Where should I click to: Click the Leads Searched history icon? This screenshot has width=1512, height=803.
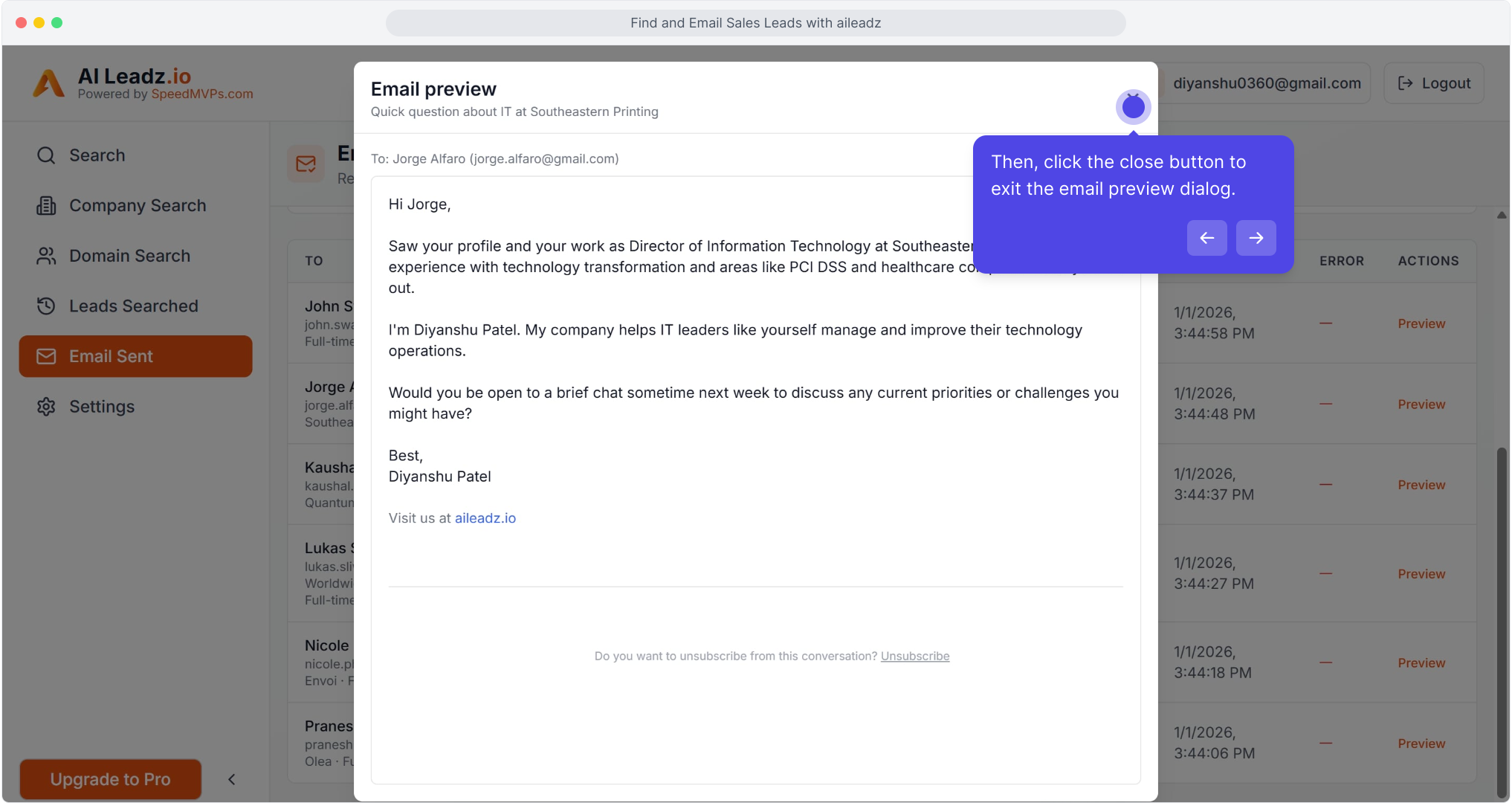coord(46,306)
